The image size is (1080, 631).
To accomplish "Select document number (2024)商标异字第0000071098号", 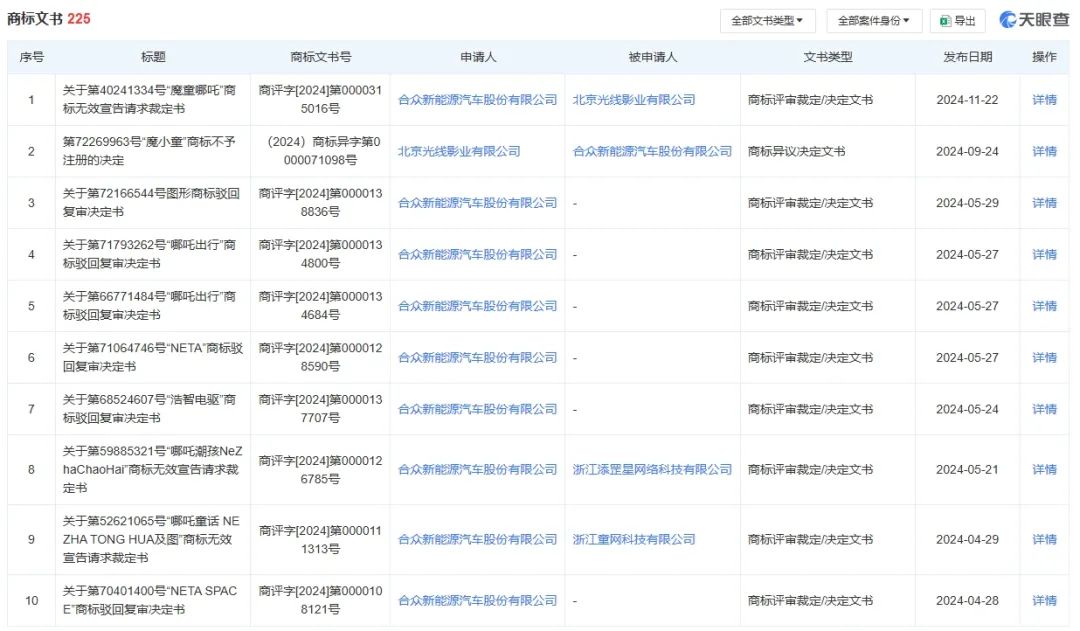I will point(320,152).
